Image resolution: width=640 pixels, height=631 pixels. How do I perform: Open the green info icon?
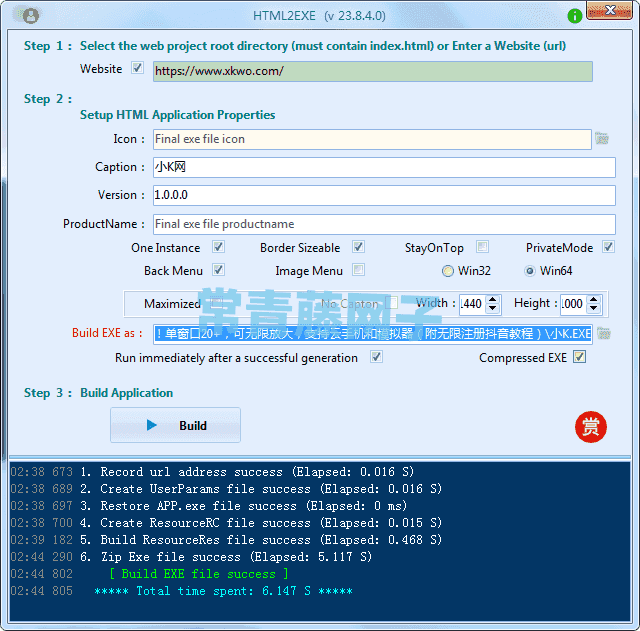575,16
